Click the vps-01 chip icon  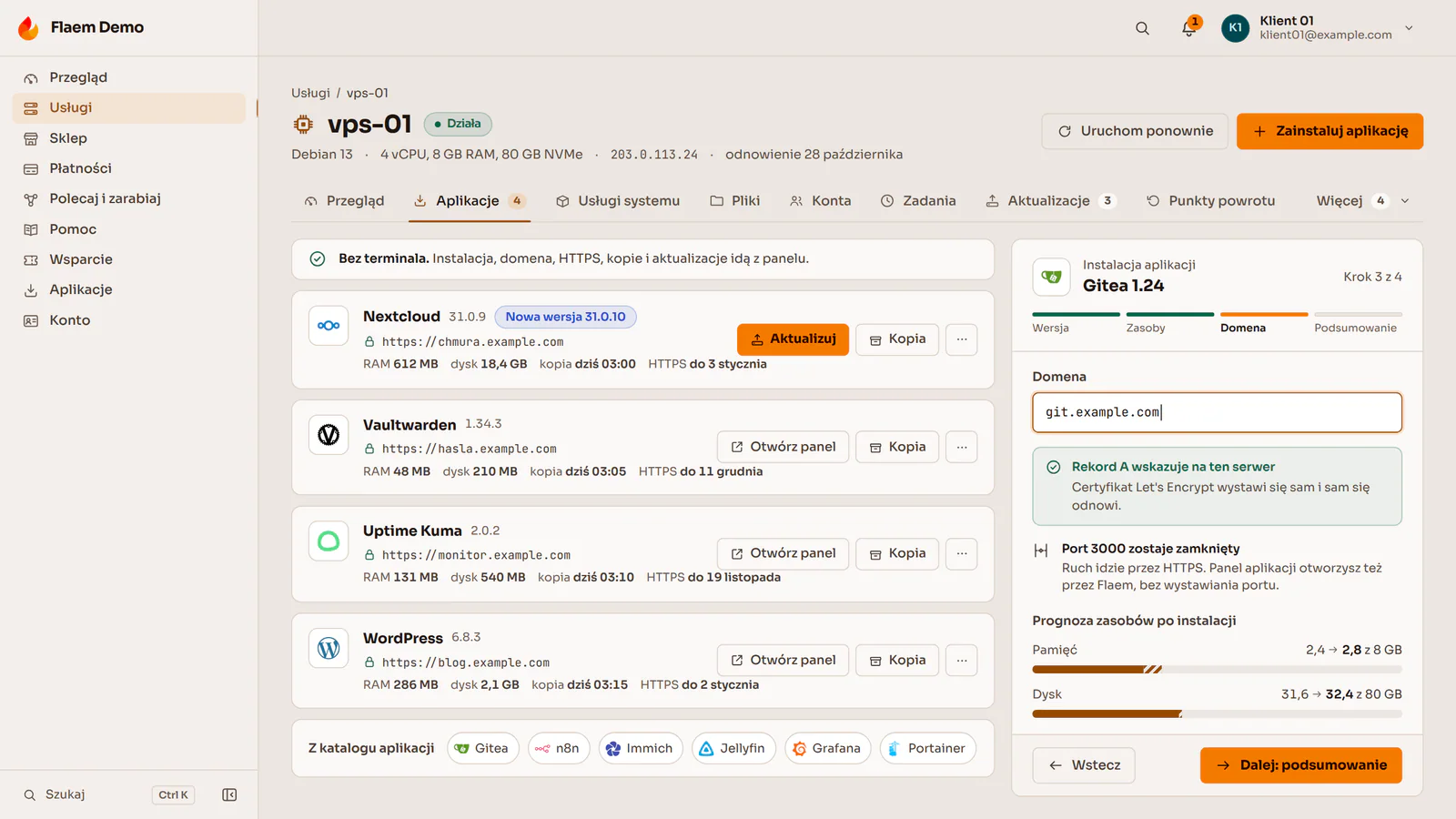(x=303, y=124)
